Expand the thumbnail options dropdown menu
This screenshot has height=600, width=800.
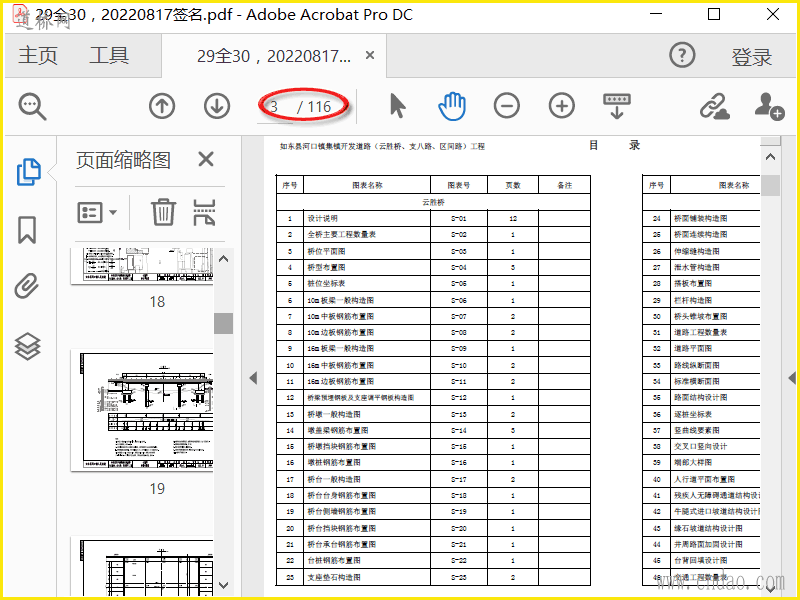97,212
